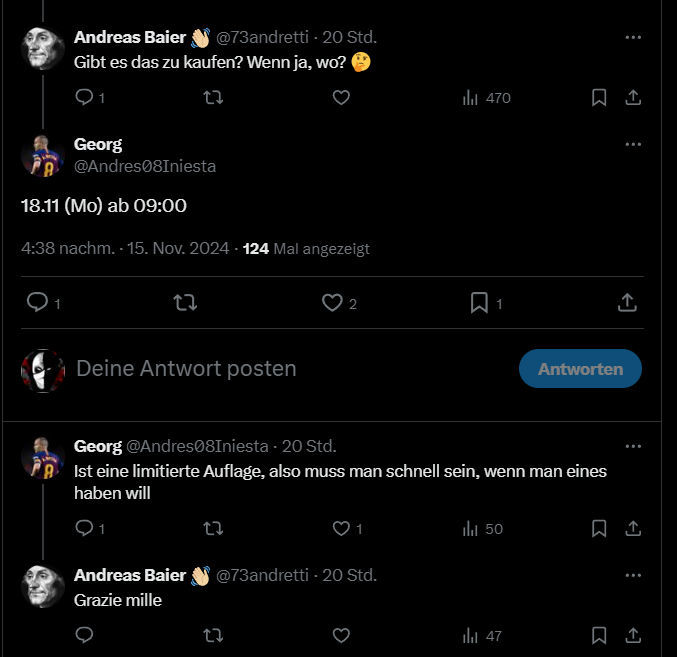
Task: Open the @Andres08Iniesta profile handle link
Action: (145, 166)
